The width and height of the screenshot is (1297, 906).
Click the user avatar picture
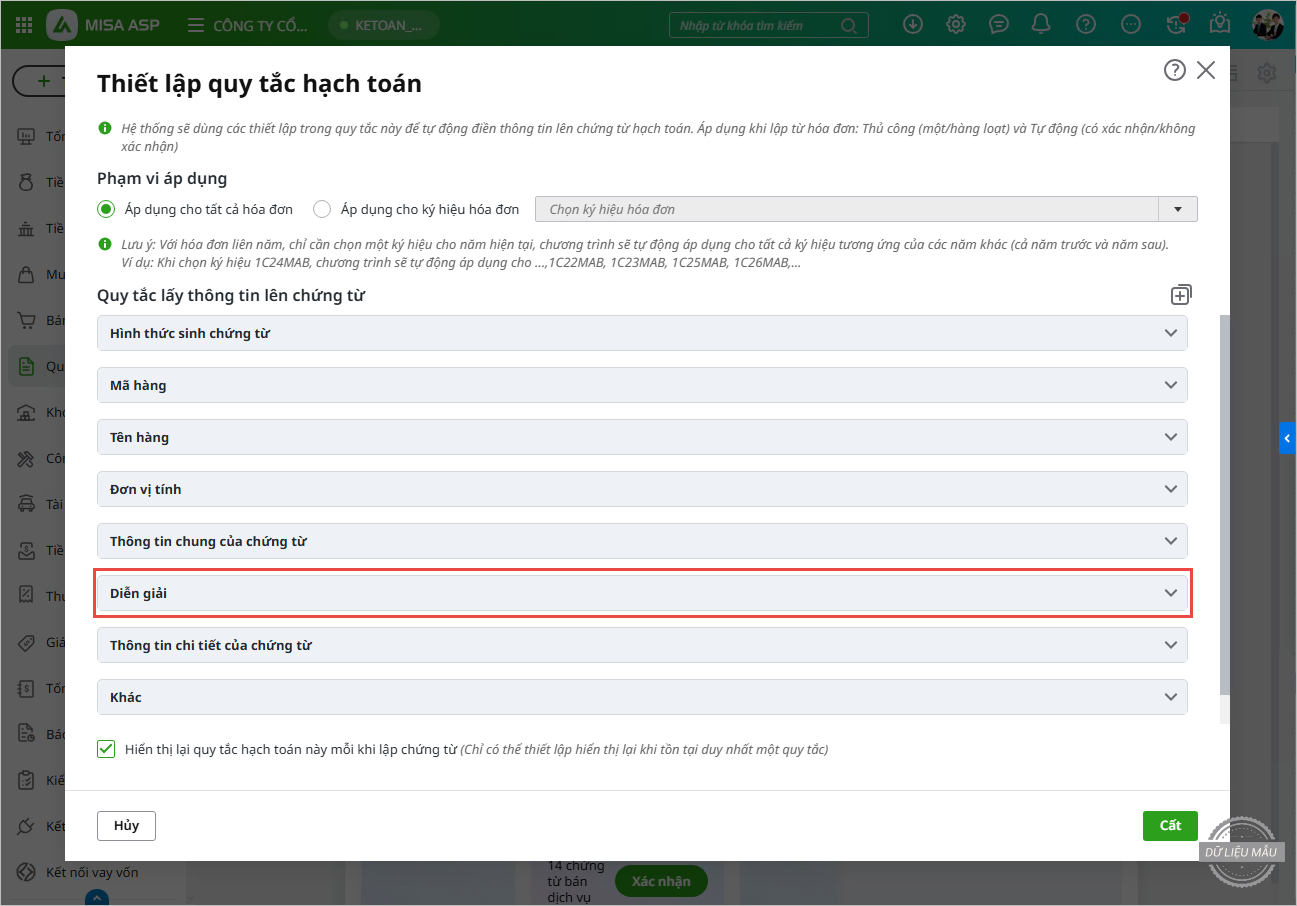pyautogui.click(x=1267, y=24)
